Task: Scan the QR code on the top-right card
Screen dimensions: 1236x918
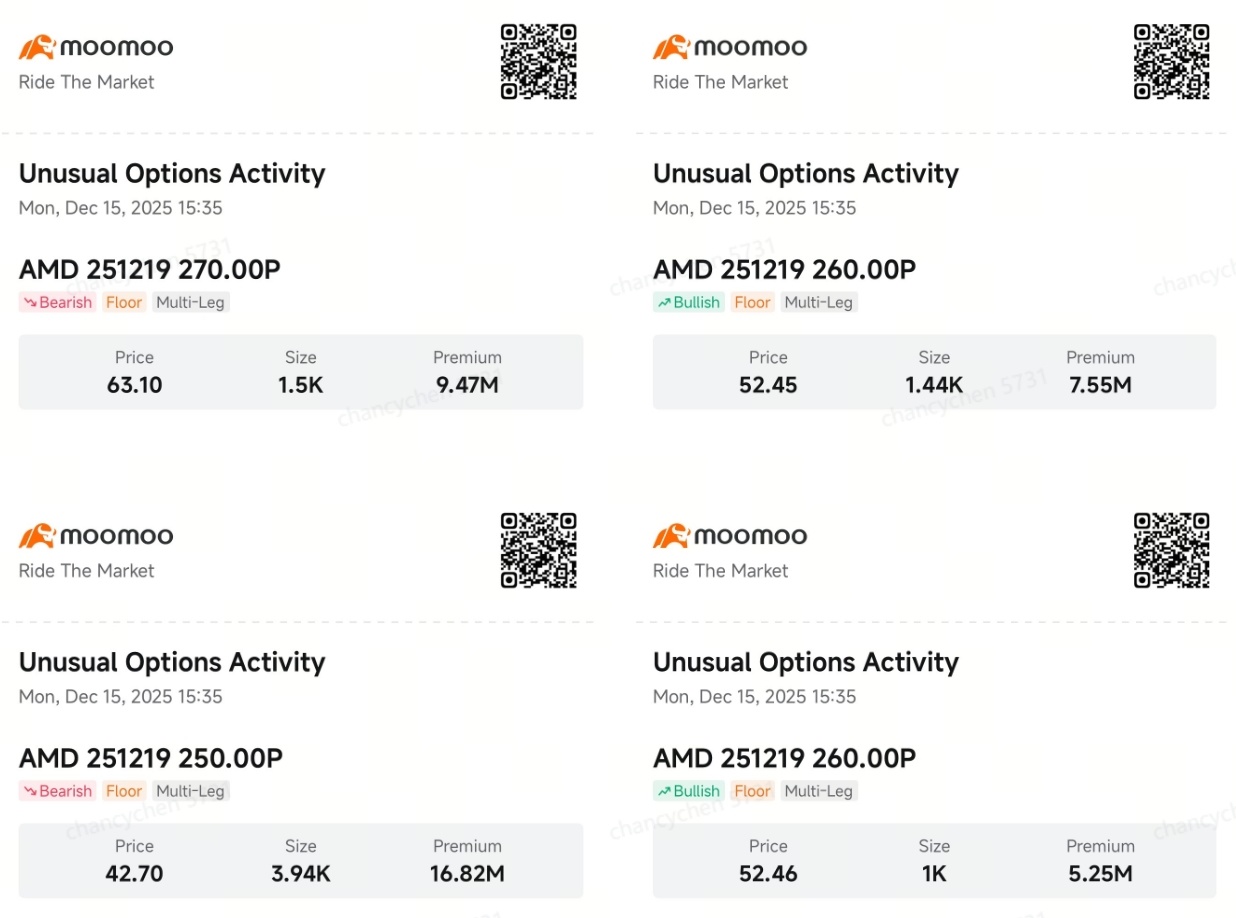Action: click(1172, 62)
